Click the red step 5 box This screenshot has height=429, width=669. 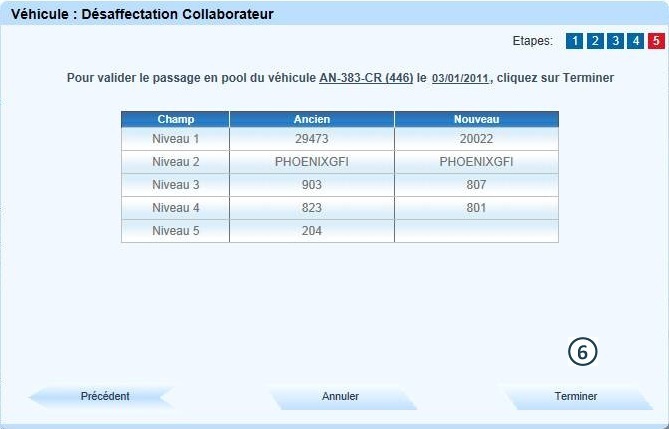[x=655, y=41]
